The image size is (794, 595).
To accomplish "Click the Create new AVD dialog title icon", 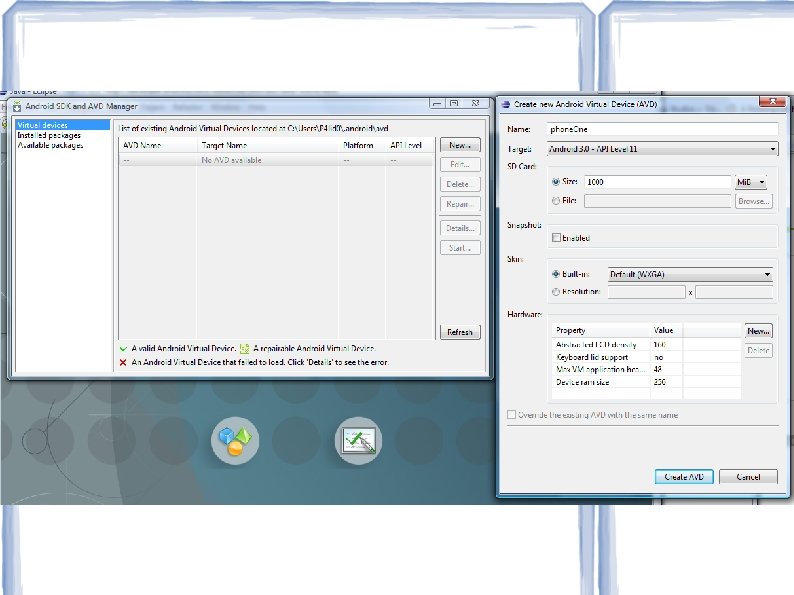I will (505, 104).
